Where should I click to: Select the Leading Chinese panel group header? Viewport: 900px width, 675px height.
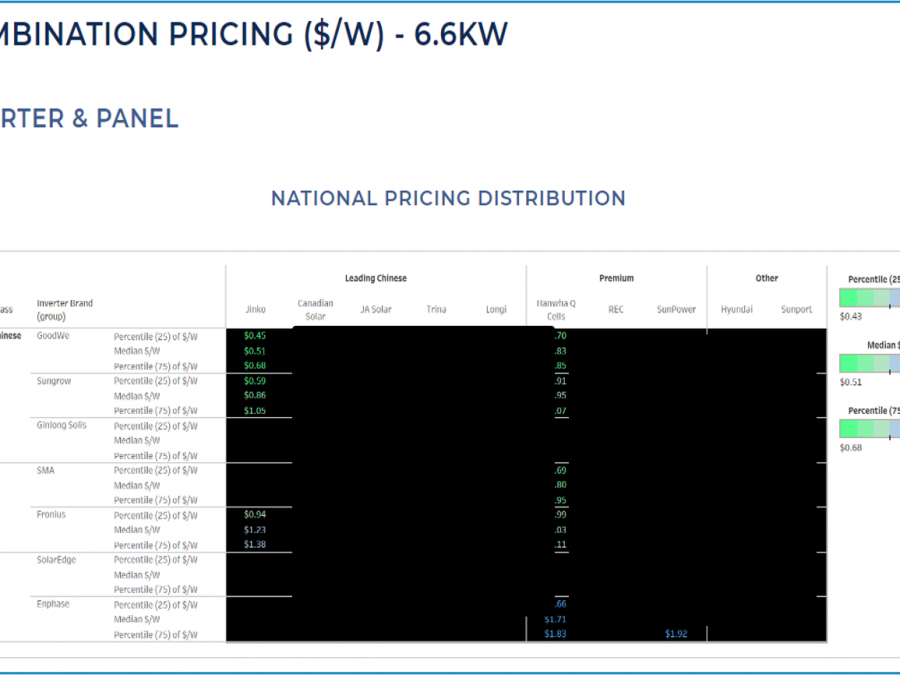tap(375, 278)
